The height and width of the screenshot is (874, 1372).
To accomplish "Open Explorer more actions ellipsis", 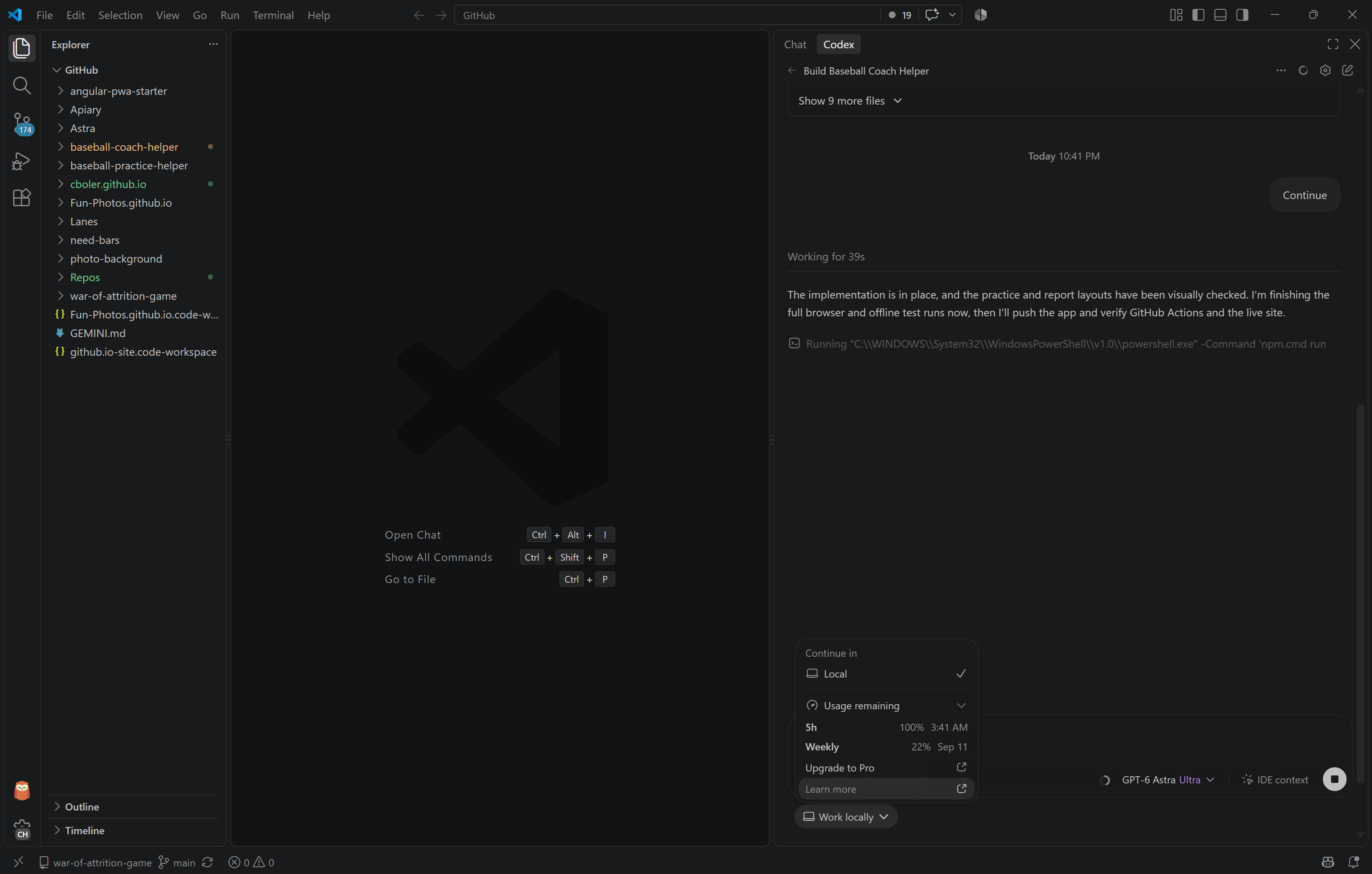I will [x=213, y=44].
